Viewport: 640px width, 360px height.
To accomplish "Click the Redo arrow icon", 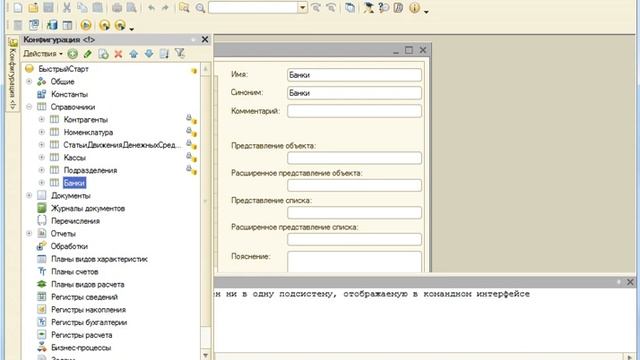I will click(x=165, y=7).
